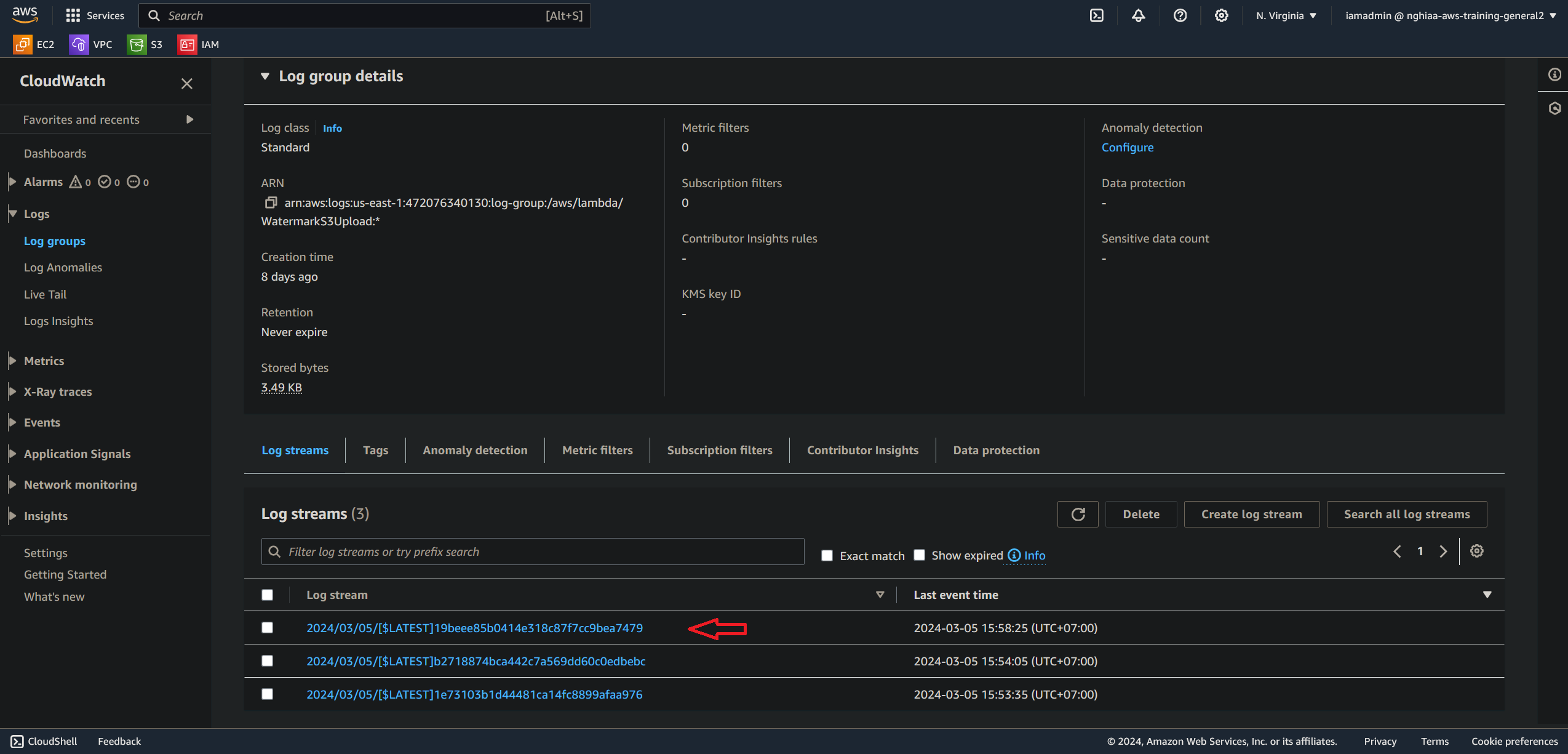Screen dimensions: 1568x754
Task: Go to next page of log streams
Action: (x=1443, y=551)
